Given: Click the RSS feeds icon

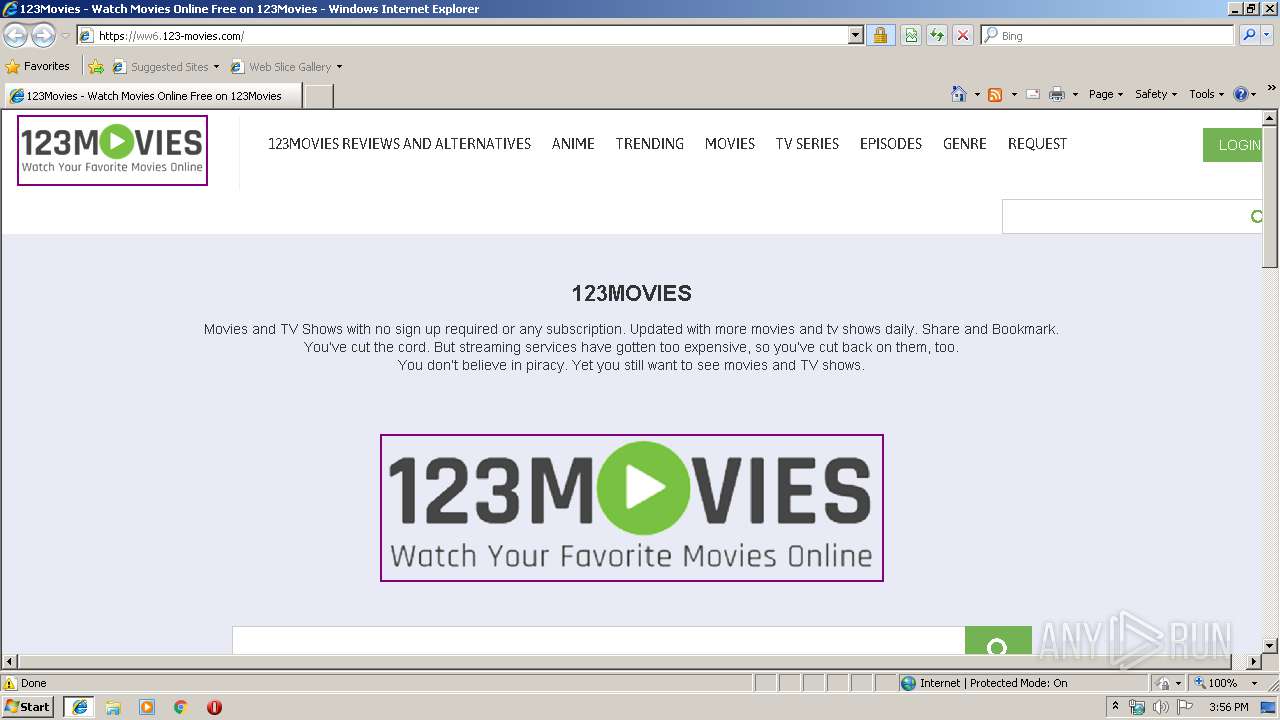Looking at the screenshot, I should pos(995,94).
